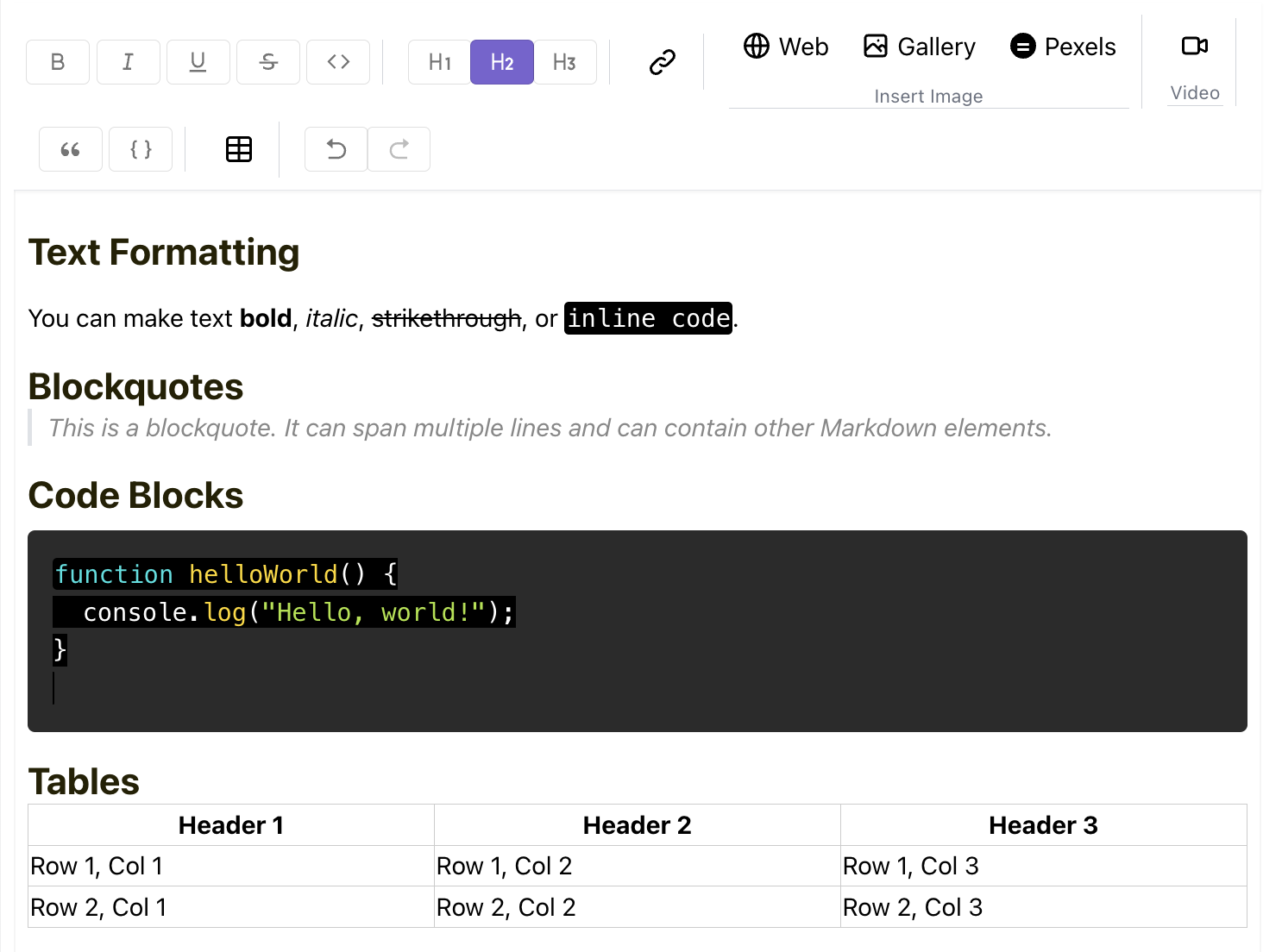
Task: Disable the active Heading 2 style
Action: (x=501, y=61)
